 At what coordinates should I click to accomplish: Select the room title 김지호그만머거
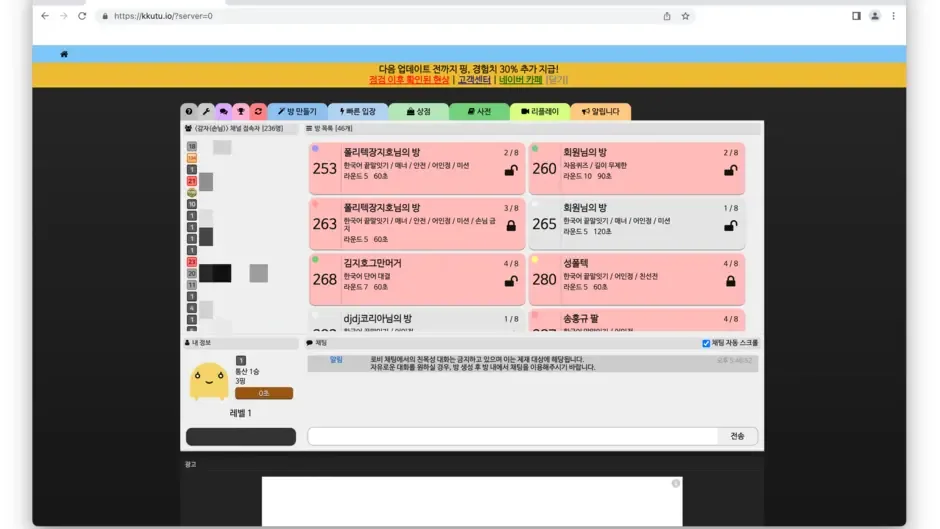372,263
